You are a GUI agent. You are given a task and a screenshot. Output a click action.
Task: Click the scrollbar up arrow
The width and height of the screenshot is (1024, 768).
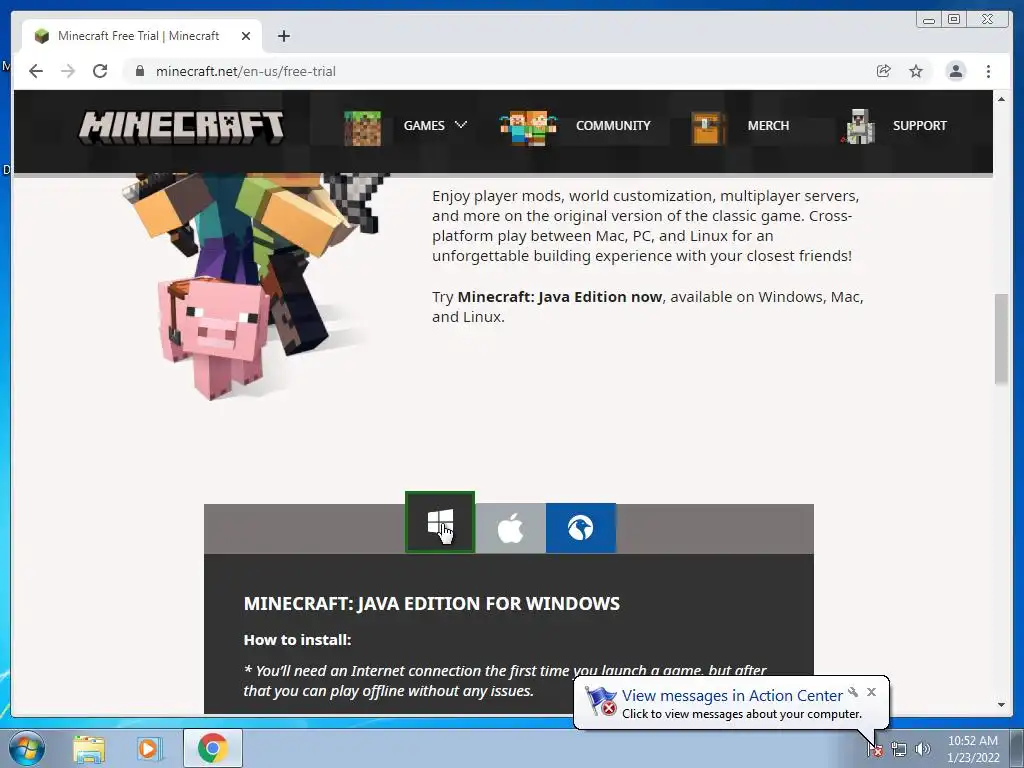(1001, 99)
